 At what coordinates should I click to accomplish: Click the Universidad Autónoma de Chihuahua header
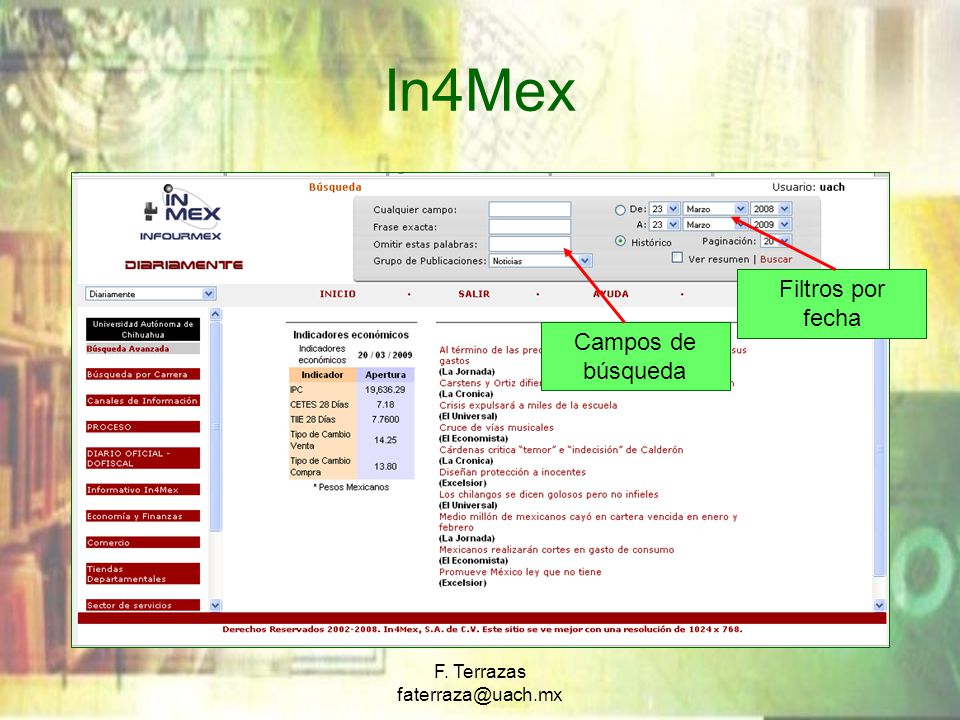tap(143, 329)
